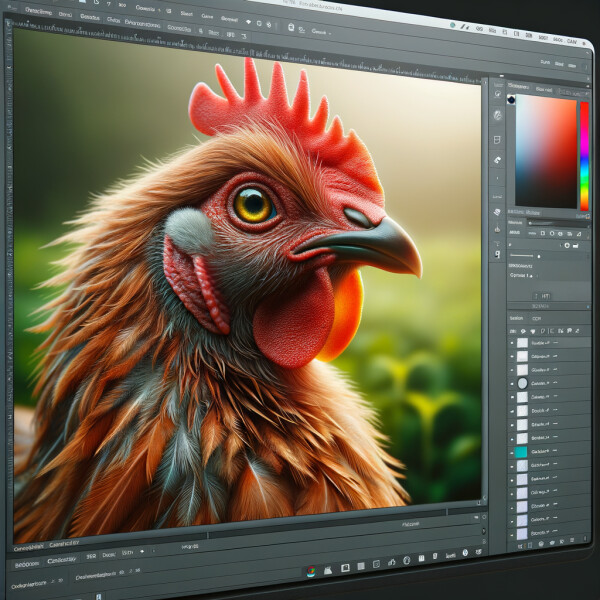Click the colorful Chrome-like icon in the taskbar
This screenshot has height=600, width=600.
coord(311,571)
